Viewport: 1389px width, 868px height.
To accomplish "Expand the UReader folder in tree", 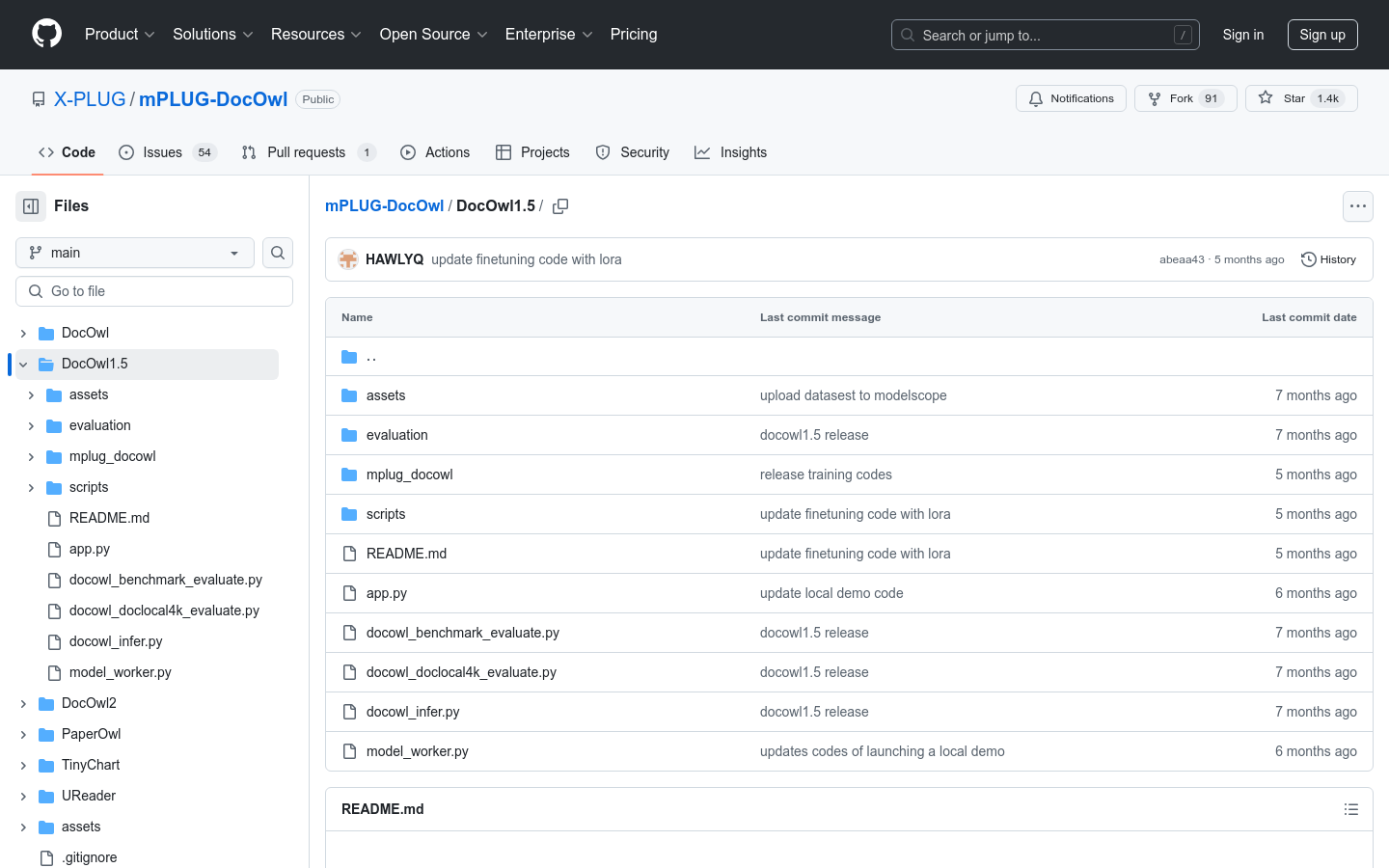I will click(x=23, y=796).
